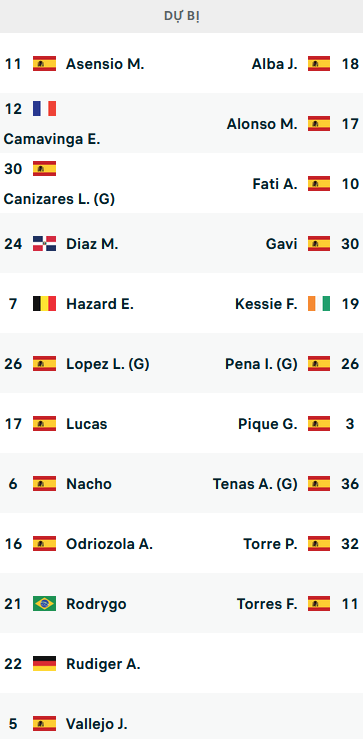Open goalkeeper Lopez L. (G) entry
Image resolution: width=363 pixels, height=739 pixels.
(107, 364)
